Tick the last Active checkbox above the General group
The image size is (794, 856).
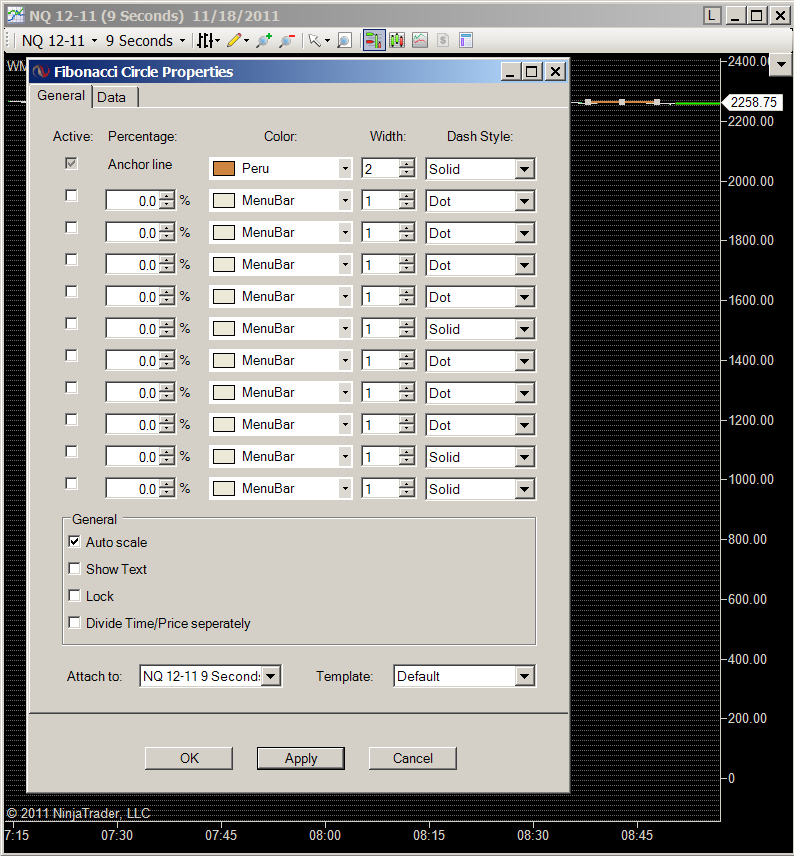click(x=71, y=483)
